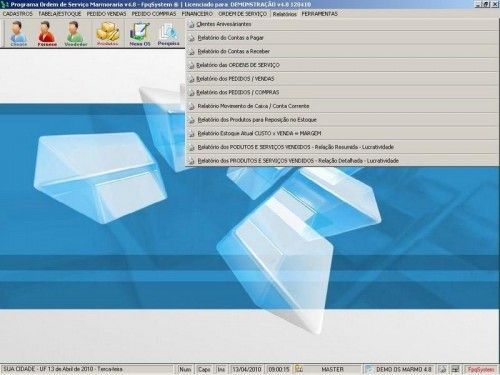Viewport: 500px width, 375px height.
Task: Choose Relatório de Contas a Receber
Action: (342, 52)
